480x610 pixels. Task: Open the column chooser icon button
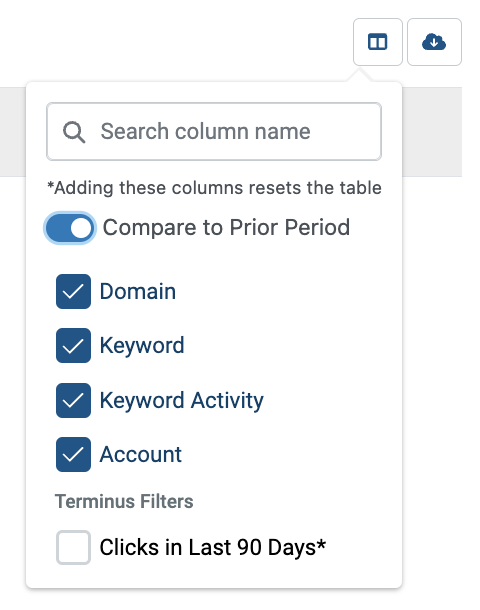point(377,42)
